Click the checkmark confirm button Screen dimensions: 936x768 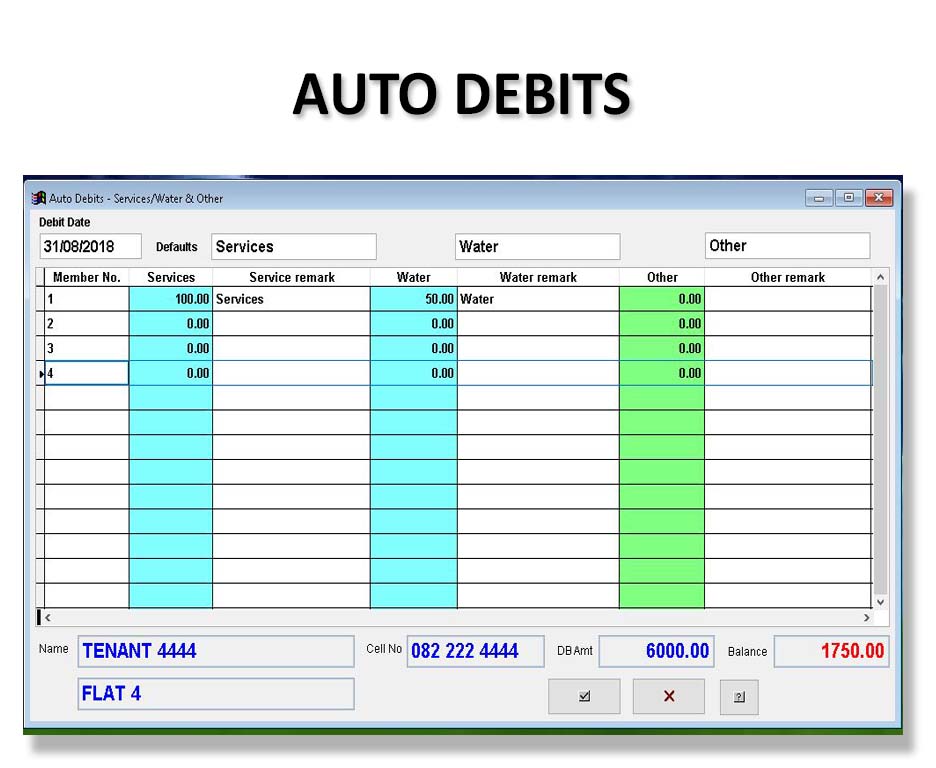tap(584, 697)
